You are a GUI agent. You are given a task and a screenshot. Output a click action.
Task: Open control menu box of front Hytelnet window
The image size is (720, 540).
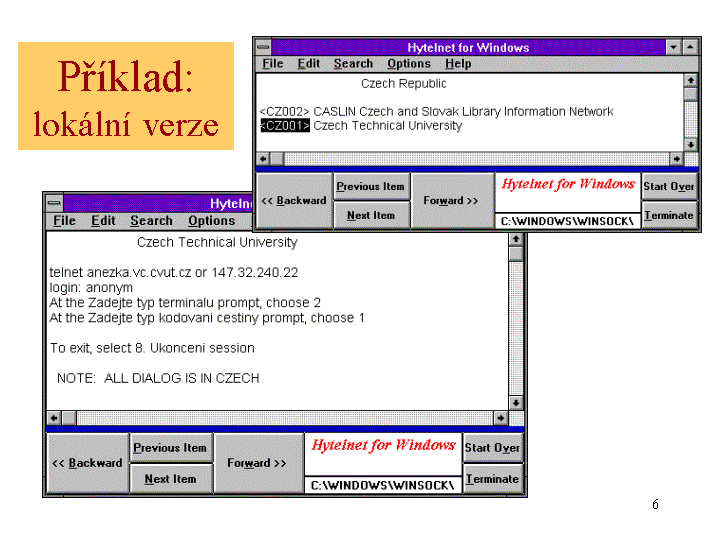264,47
